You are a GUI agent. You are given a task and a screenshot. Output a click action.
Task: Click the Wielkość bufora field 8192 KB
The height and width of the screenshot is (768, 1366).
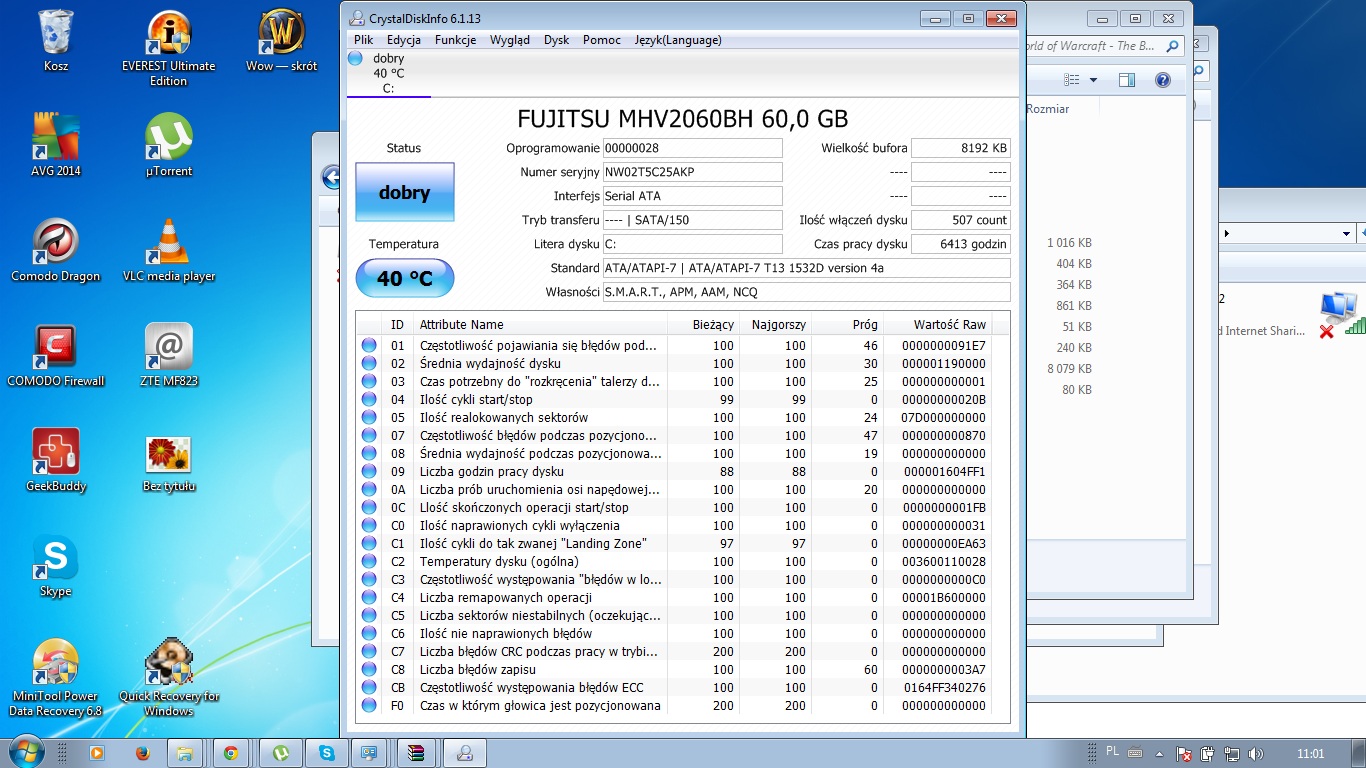click(961, 148)
